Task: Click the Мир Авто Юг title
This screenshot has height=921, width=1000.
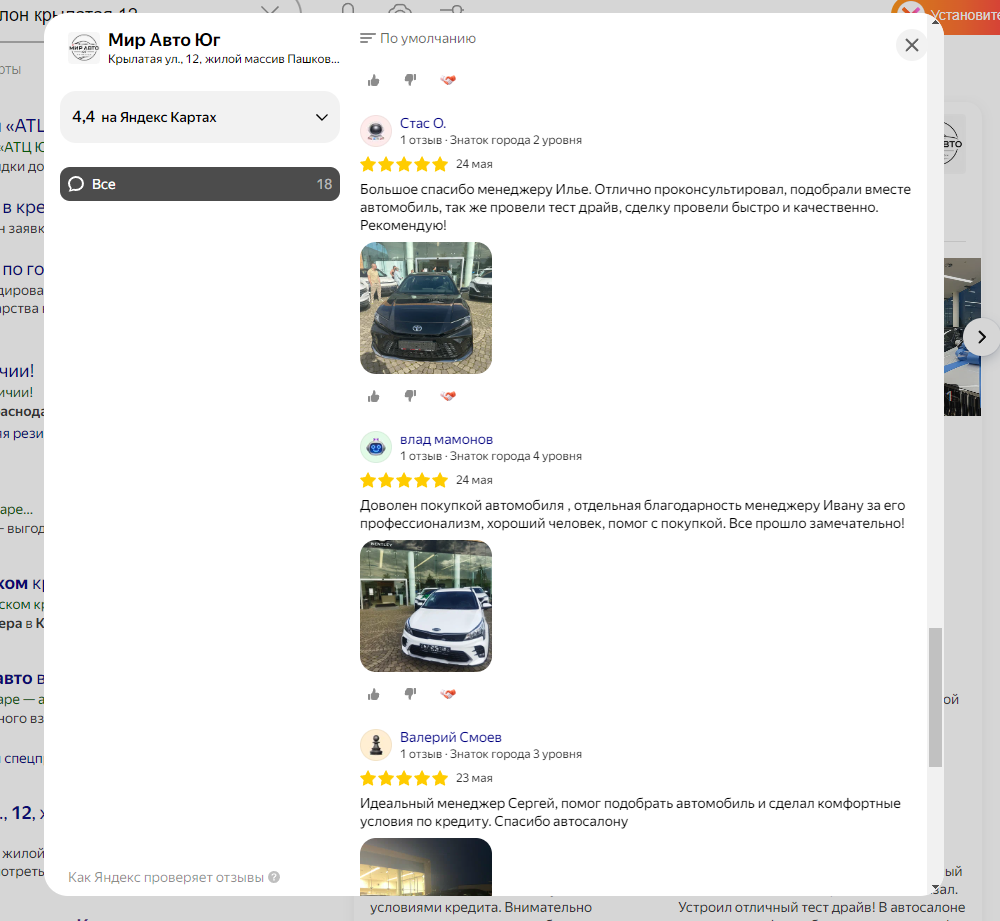Action: click(x=164, y=40)
